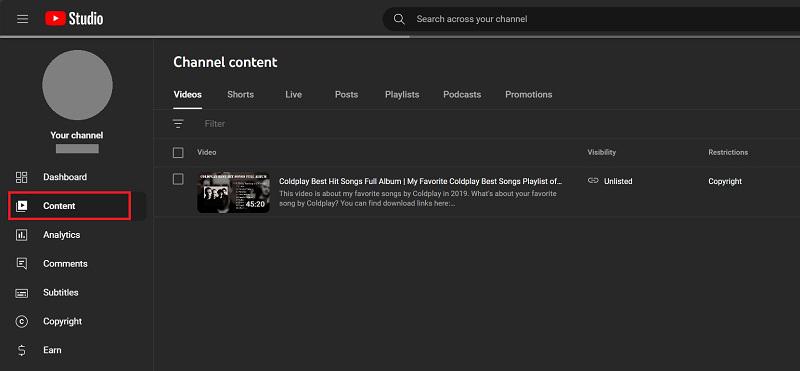Click the channel profile avatar circle
The width and height of the screenshot is (800, 371).
78,85
